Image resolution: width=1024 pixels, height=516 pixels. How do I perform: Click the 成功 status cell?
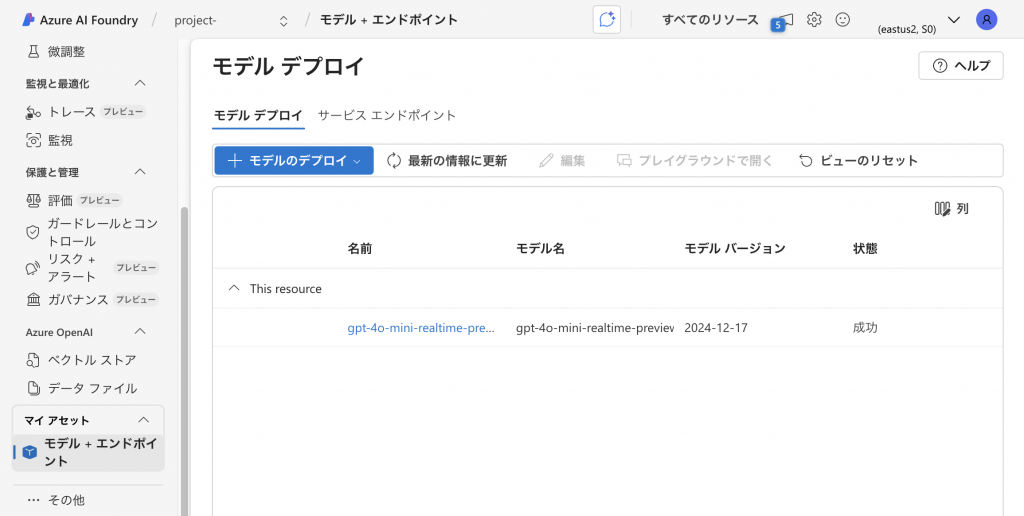865,328
